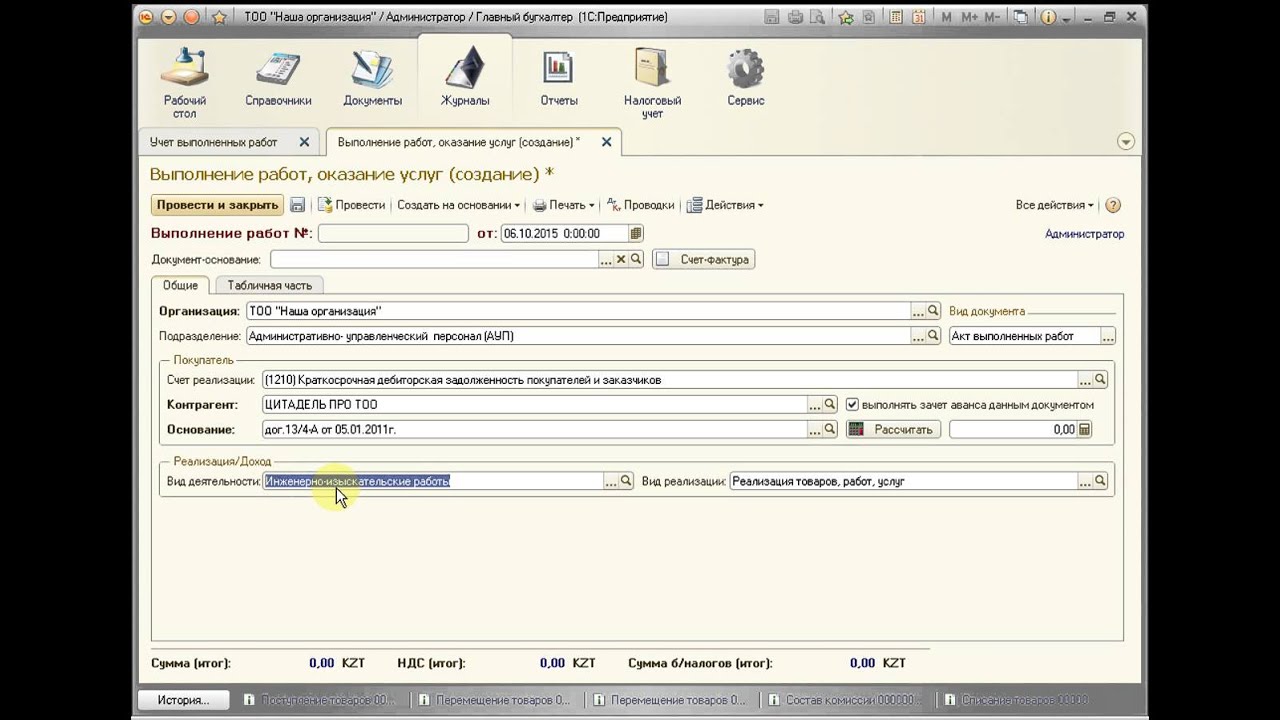1280x720 pixels.
Task: Toggle выполнять зачет аванса данным документом checkbox
Action: pyautogui.click(x=852, y=405)
